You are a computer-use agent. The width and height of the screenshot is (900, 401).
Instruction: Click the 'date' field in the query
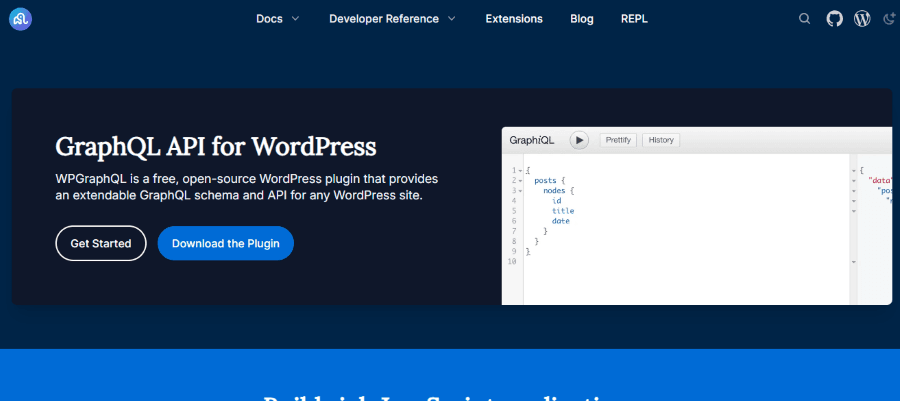[561, 221]
